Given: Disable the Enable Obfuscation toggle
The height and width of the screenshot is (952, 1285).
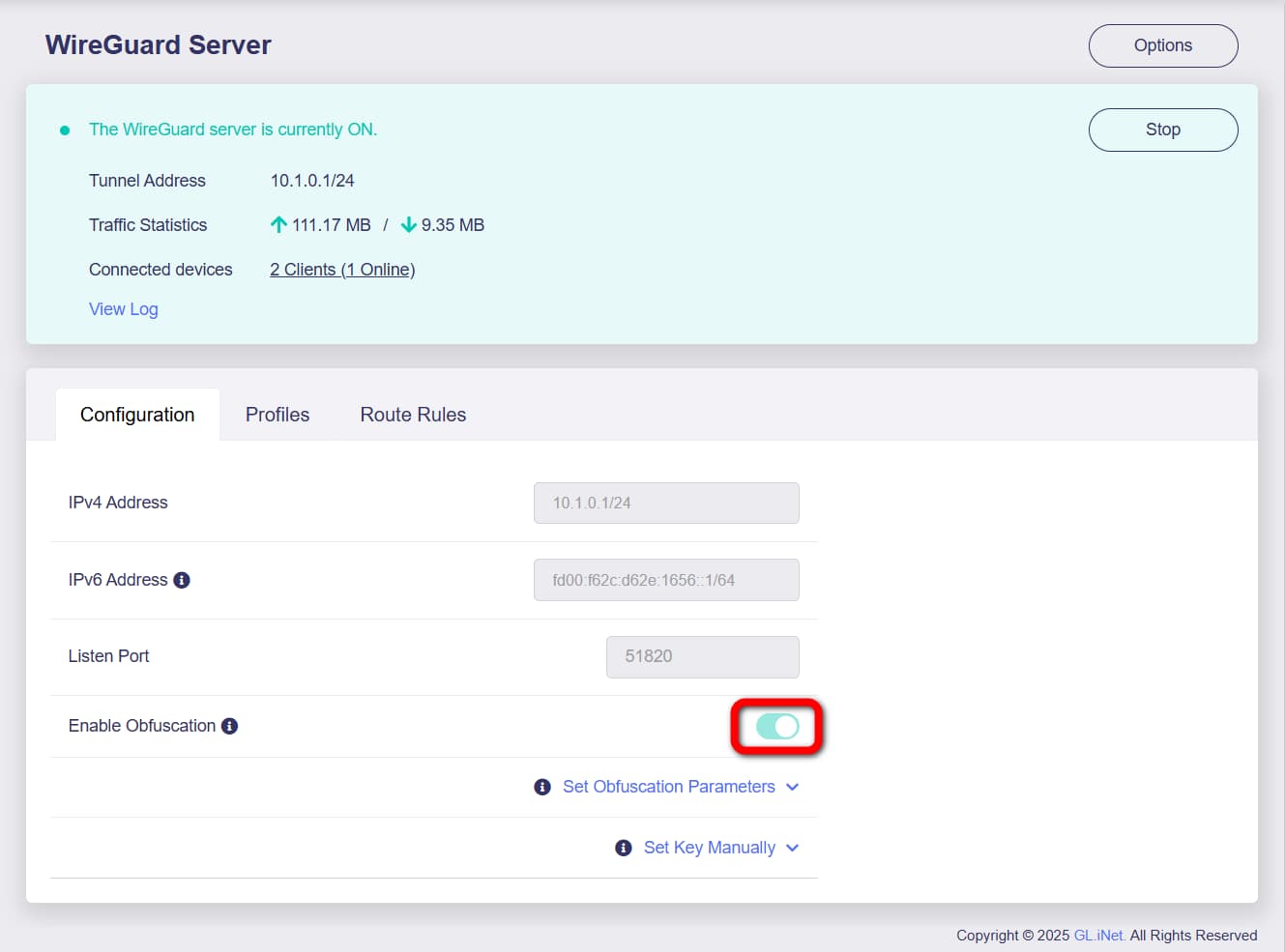Looking at the screenshot, I should pos(777,727).
